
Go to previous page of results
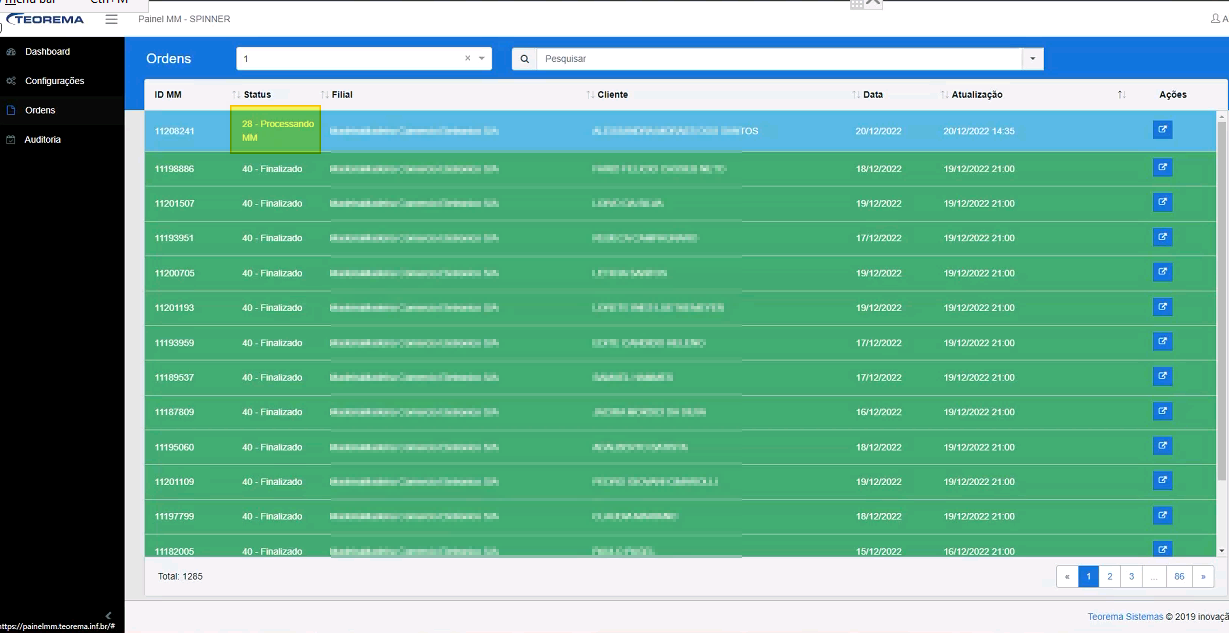[1067, 577]
